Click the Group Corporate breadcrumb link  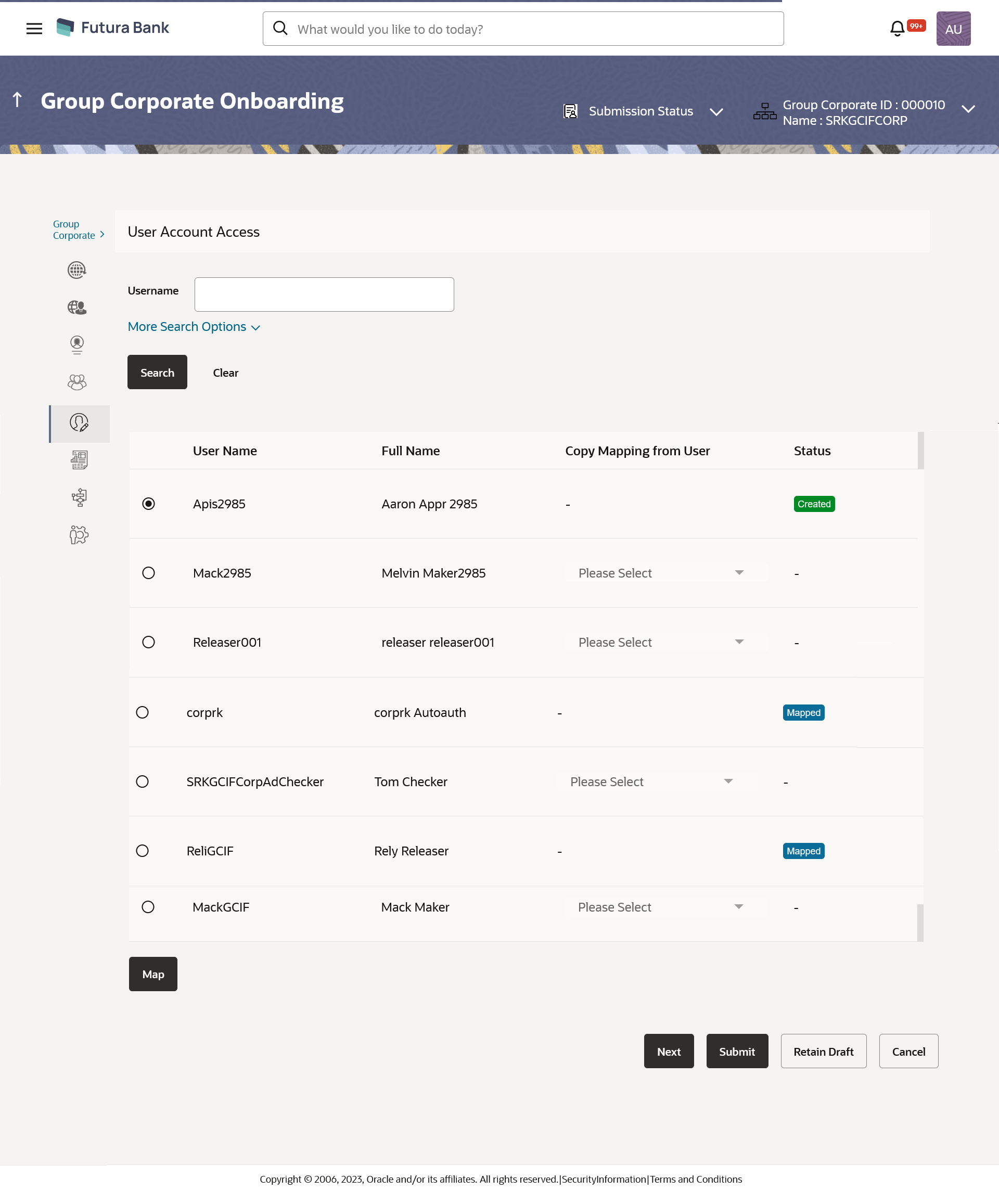[74, 229]
